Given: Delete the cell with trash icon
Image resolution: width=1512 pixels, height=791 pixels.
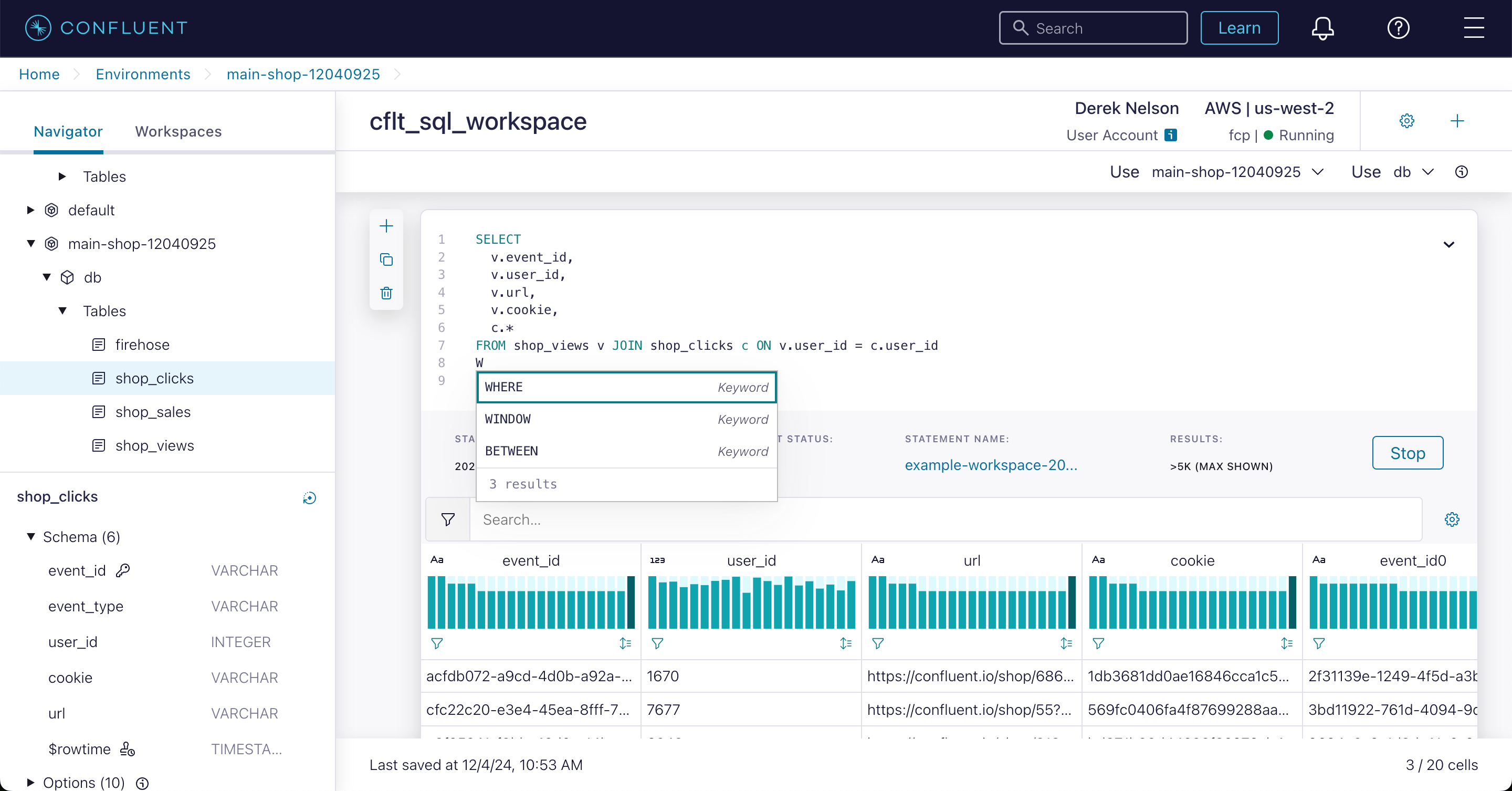Looking at the screenshot, I should click(x=386, y=293).
